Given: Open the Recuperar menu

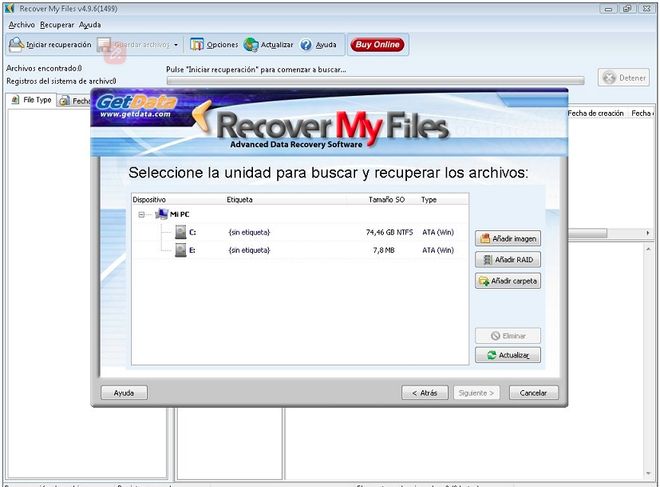Looking at the screenshot, I should [57, 25].
